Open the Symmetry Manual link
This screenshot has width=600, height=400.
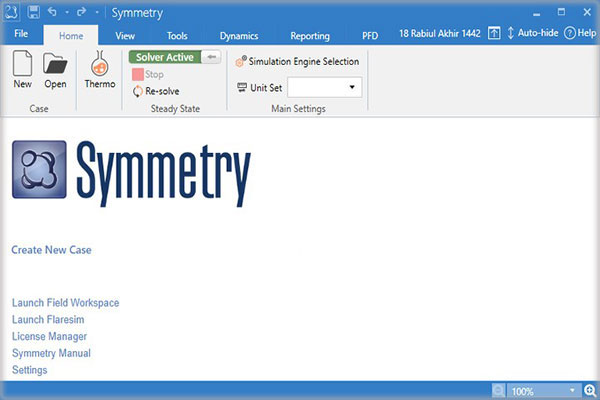[51, 353]
